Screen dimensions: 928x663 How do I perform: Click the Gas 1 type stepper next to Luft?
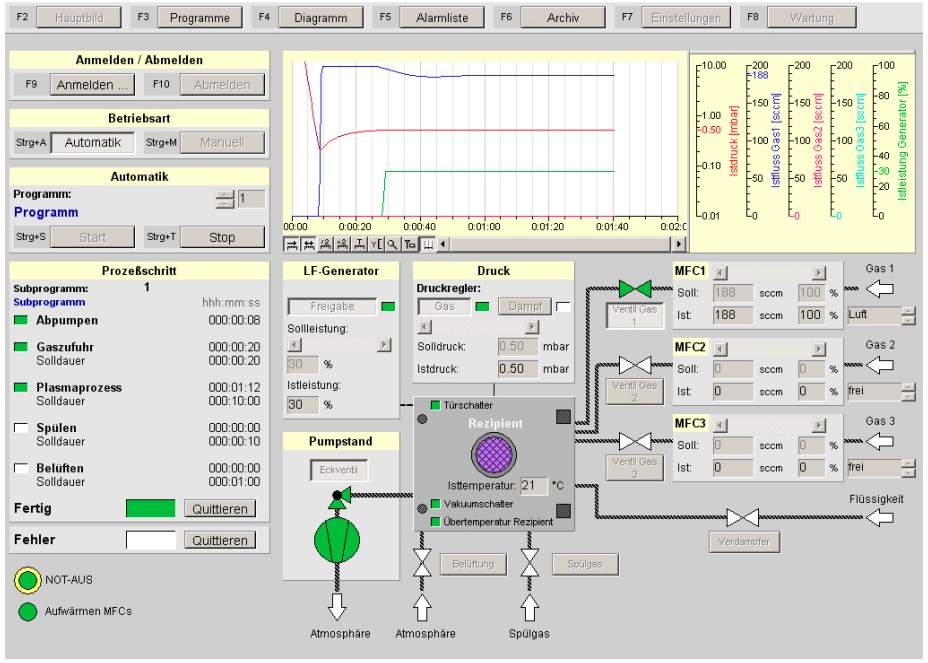pyautogui.click(x=908, y=315)
